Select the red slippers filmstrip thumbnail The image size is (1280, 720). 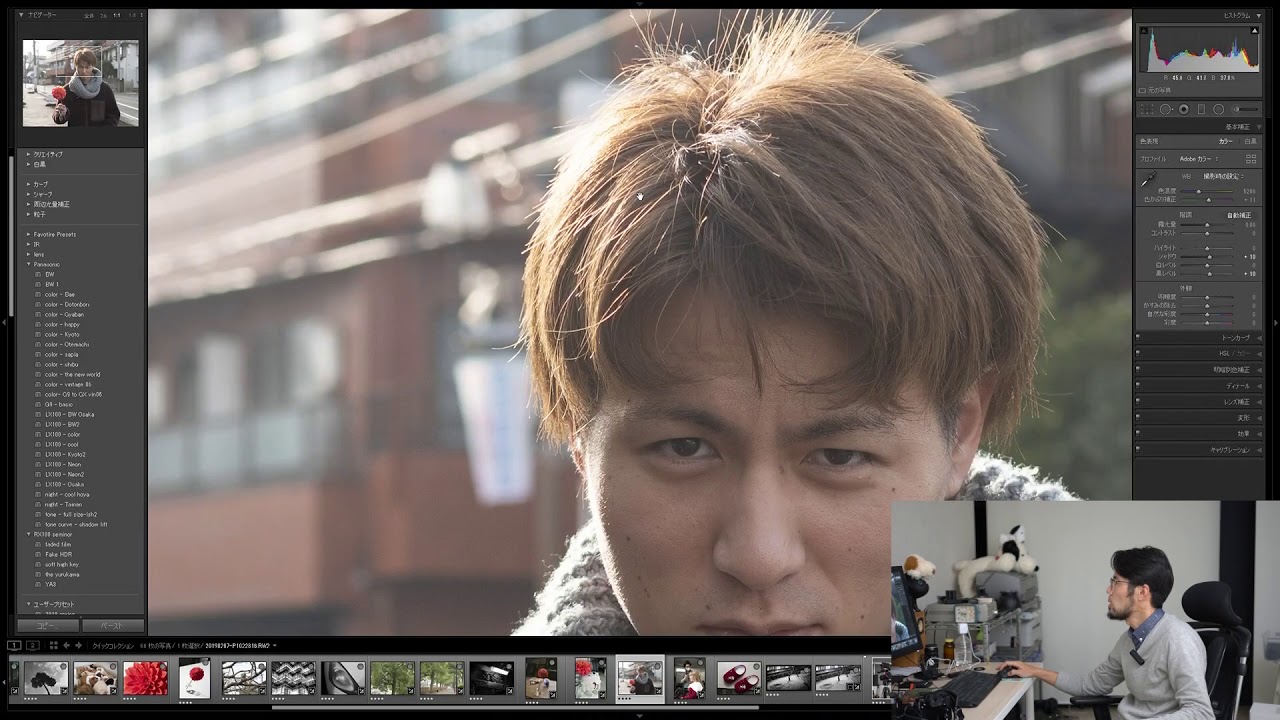(x=738, y=677)
